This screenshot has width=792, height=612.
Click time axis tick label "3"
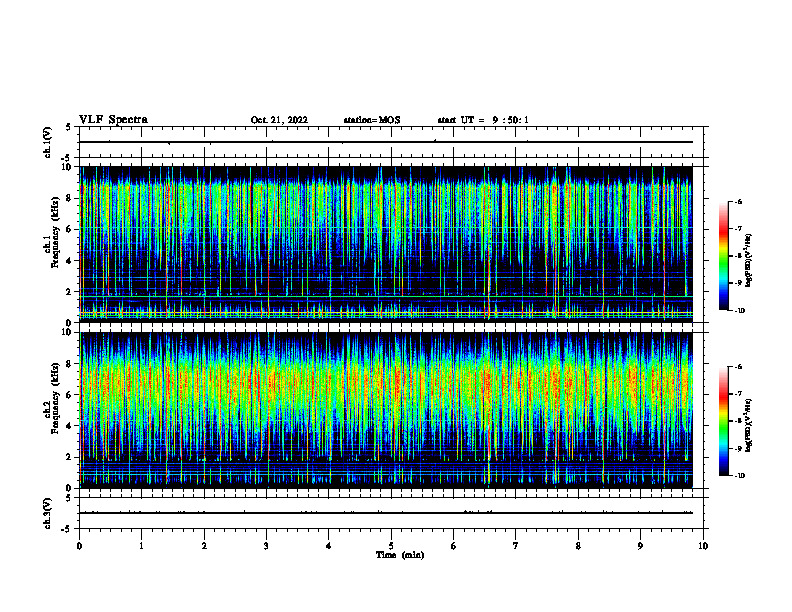(x=266, y=546)
